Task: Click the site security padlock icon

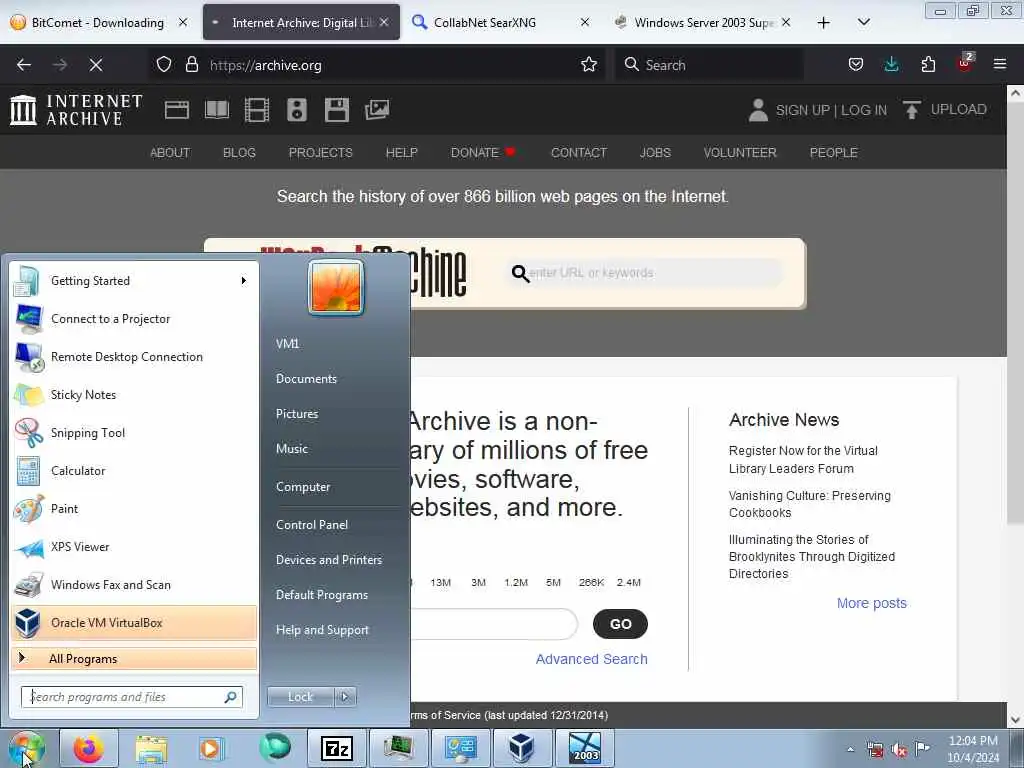Action: point(191,65)
